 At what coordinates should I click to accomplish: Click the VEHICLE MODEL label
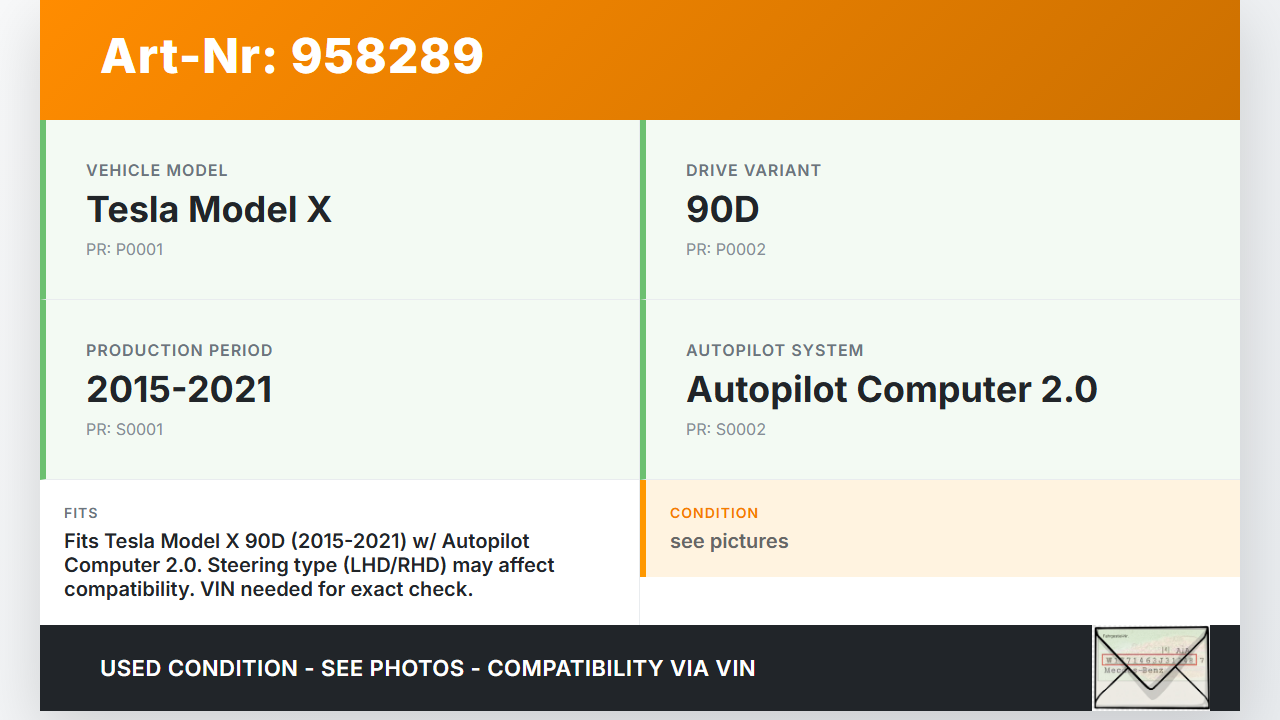click(x=157, y=171)
